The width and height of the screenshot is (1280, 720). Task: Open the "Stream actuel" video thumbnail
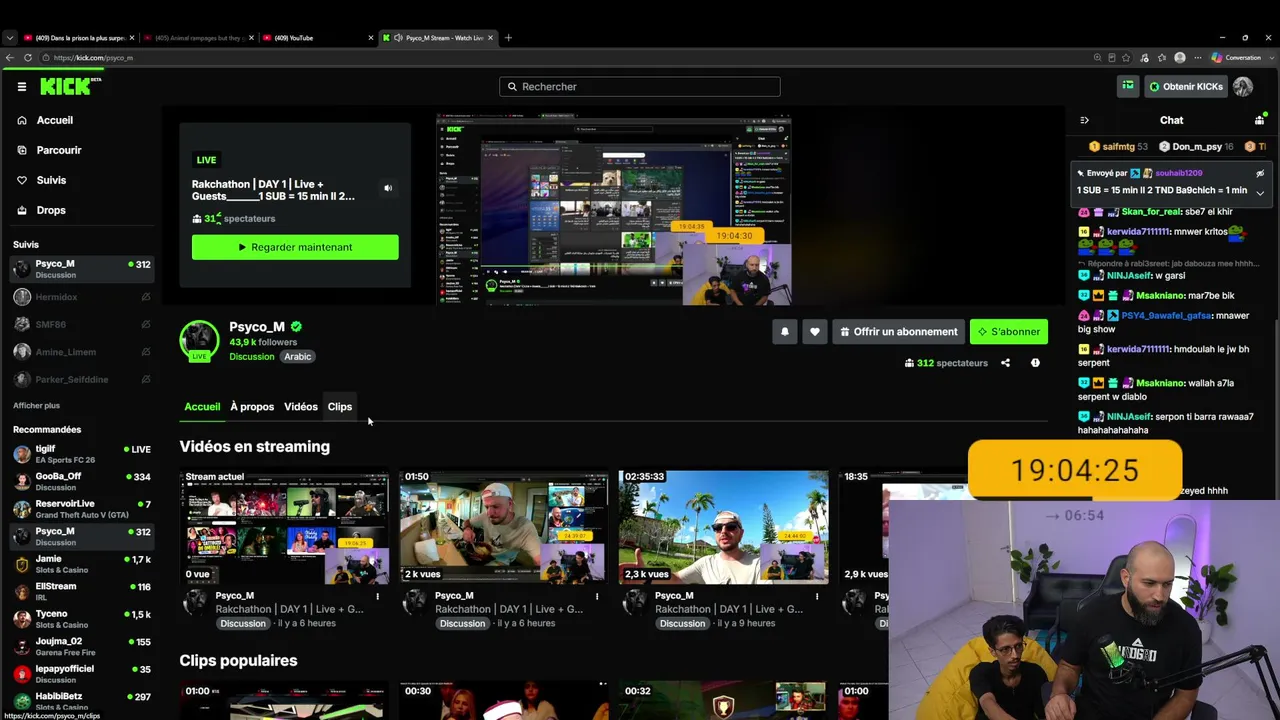tap(284, 527)
